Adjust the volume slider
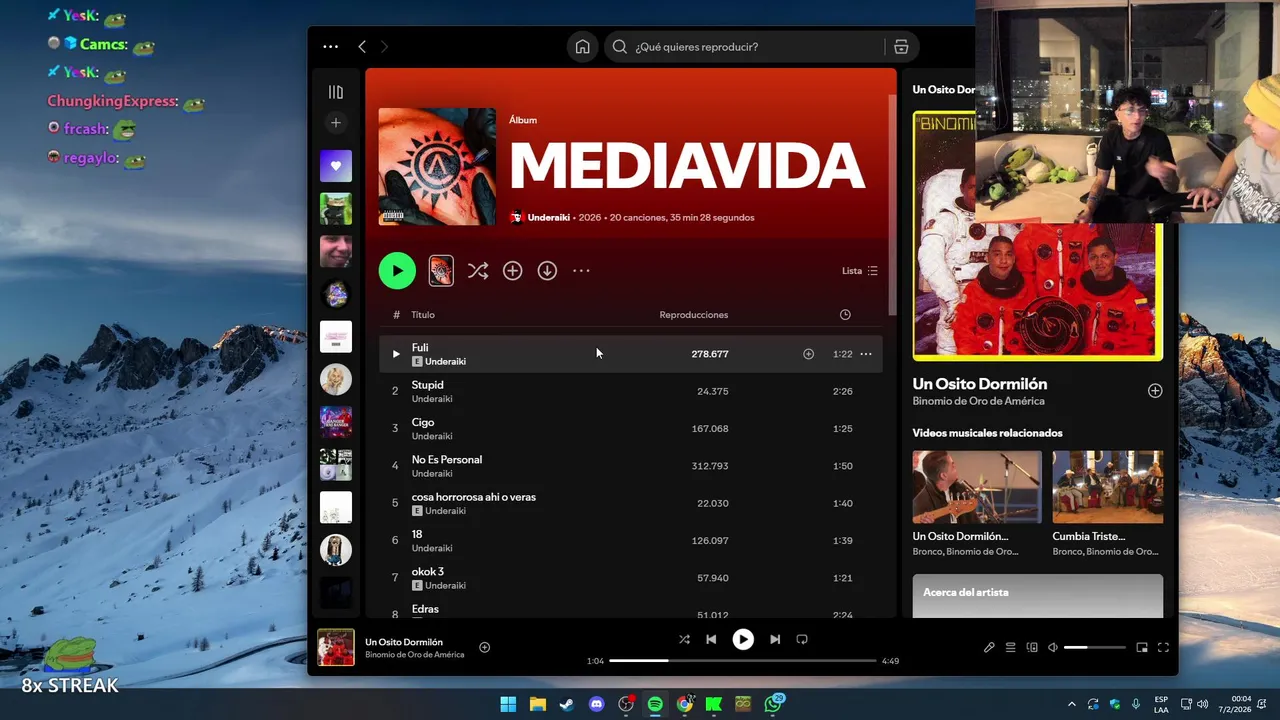Image resolution: width=1280 pixels, height=720 pixels. tap(1093, 647)
